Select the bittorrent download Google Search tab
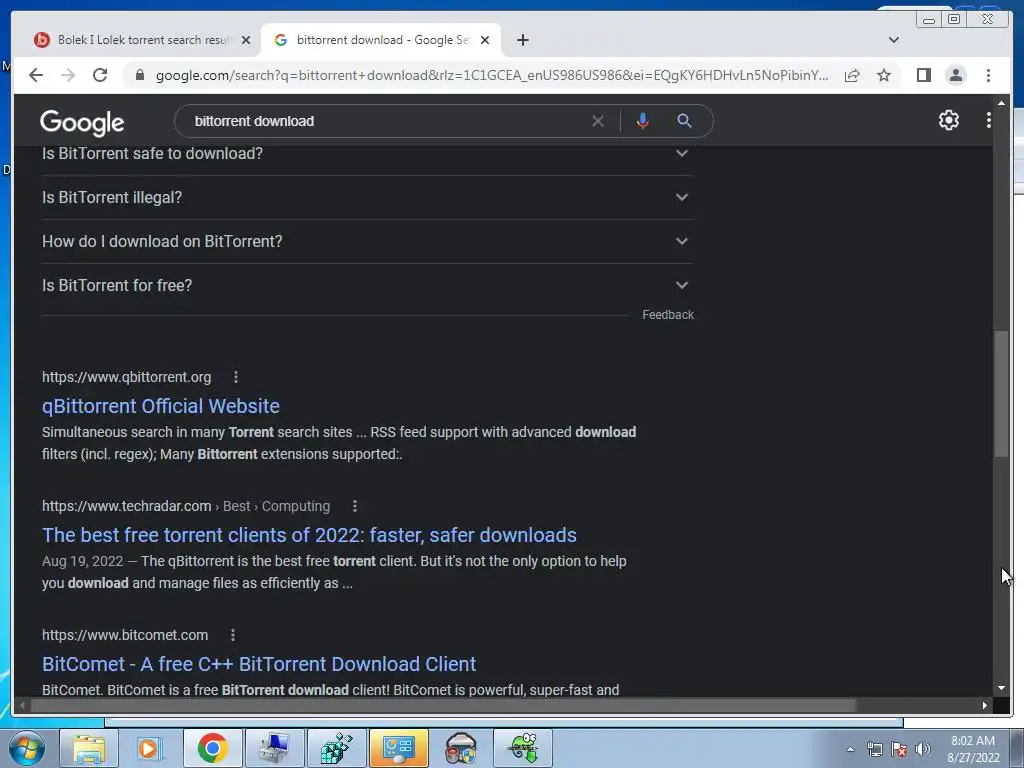The image size is (1024, 768). tap(381, 40)
